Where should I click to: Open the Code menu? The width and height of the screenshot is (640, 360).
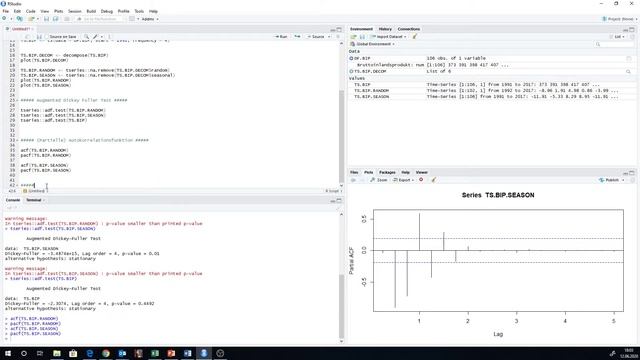31,11
